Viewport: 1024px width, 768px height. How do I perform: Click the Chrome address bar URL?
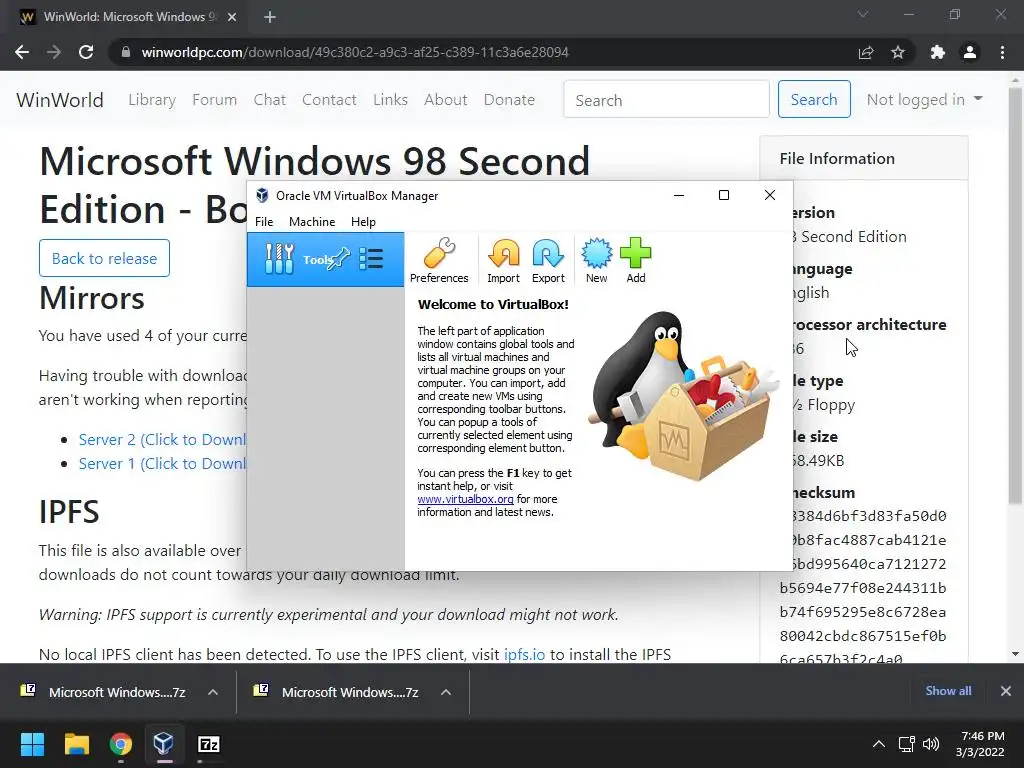point(355,52)
